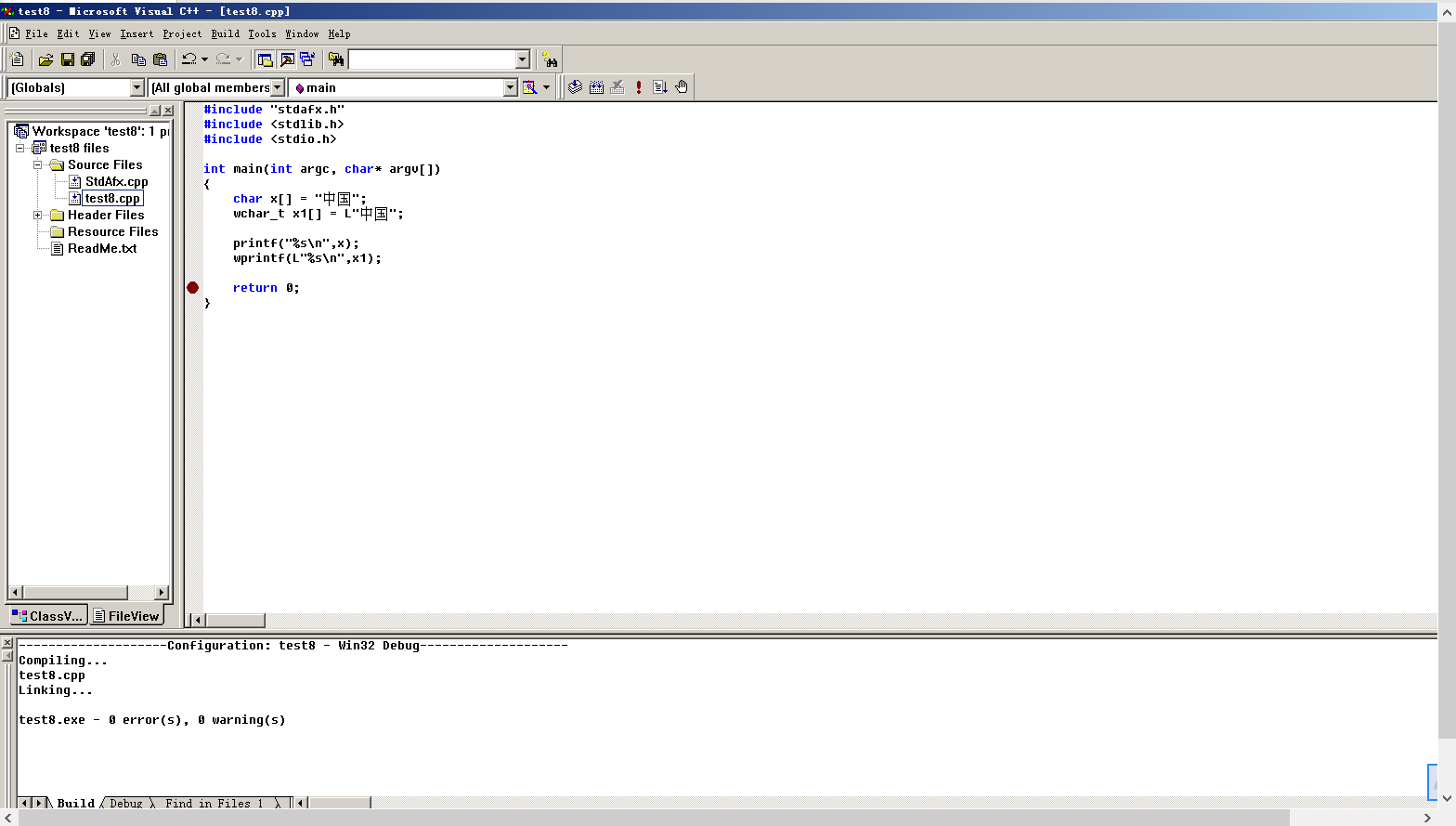Viewport: 1456px width, 826px height.
Task: Collapse the test8 files tree node
Action: click(19, 148)
